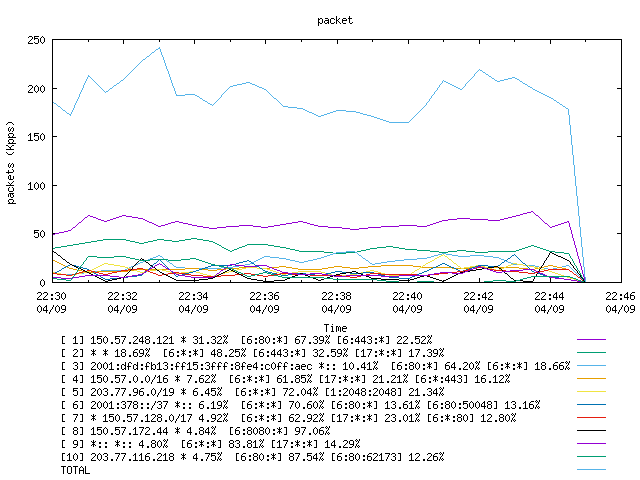Click the 22:30 time tick label
The height and width of the screenshot is (480, 640).
pyautogui.click(x=51, y=296)
